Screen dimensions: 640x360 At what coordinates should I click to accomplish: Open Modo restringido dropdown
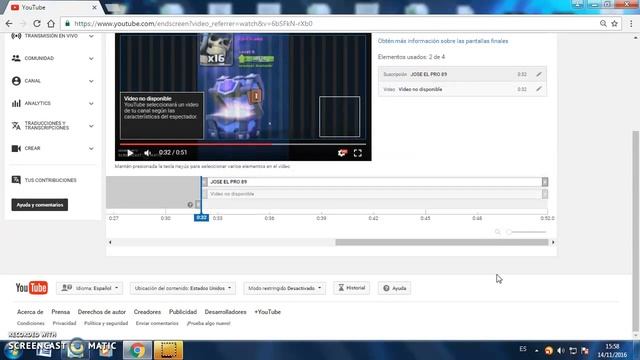click(284, 288)
